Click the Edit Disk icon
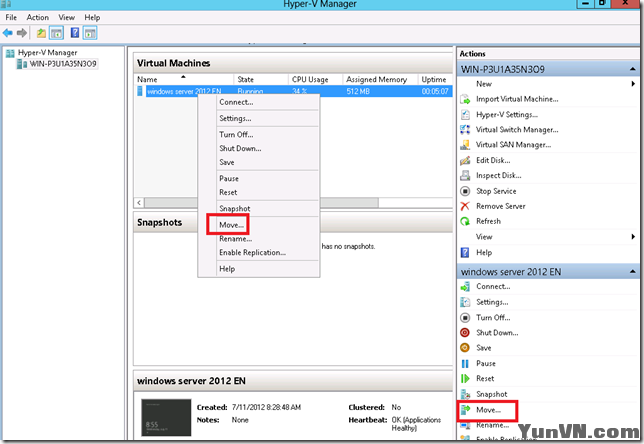644x444 pixels. [x=465, y=160]
